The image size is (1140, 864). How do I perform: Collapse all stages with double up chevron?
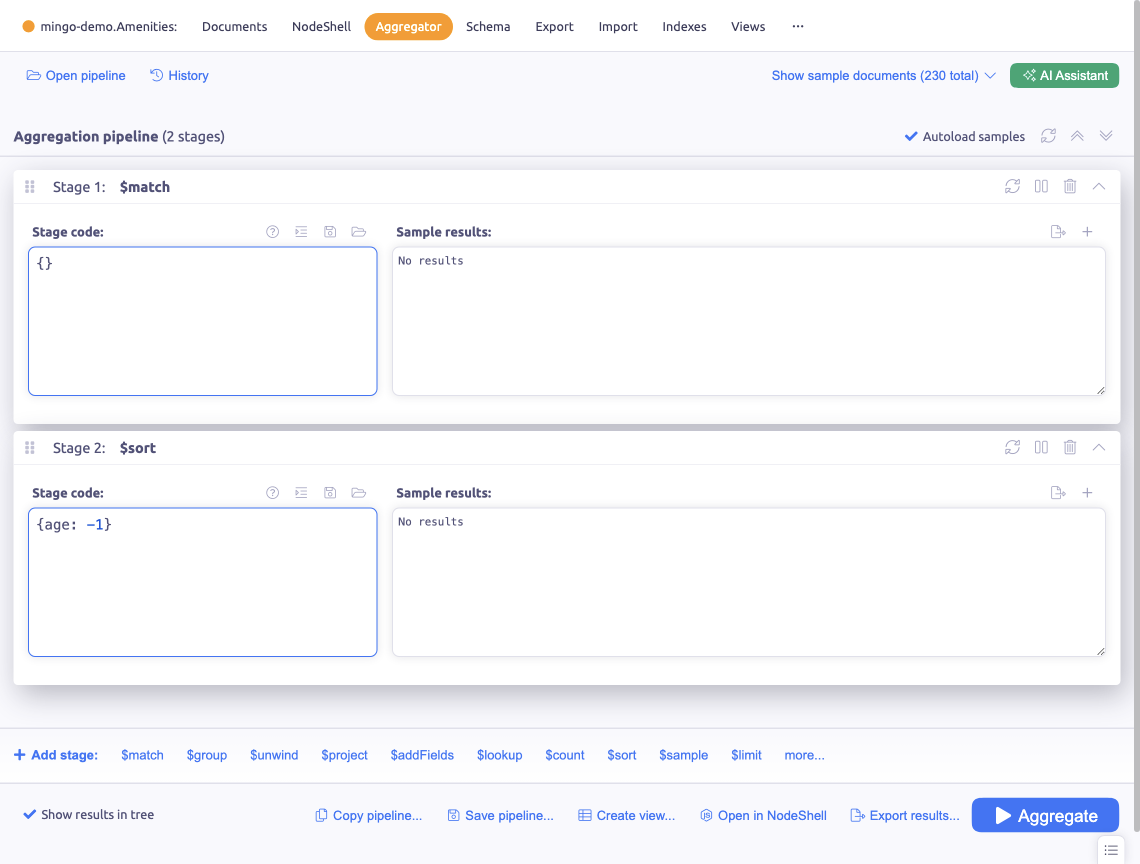click(x=1077, y=136)
